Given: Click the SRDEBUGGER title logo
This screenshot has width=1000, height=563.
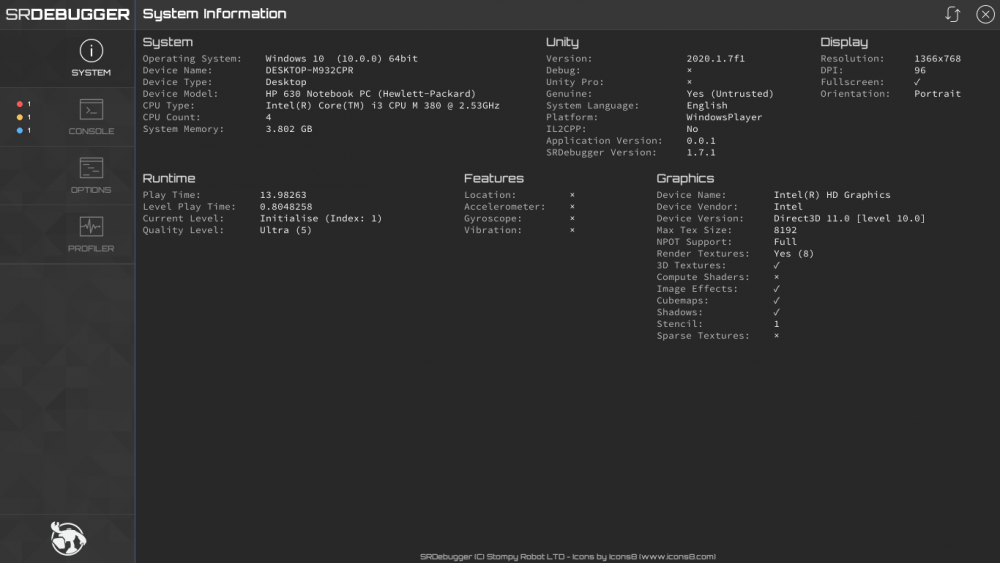Looking at the screenshot, I should tap(68, 14).
